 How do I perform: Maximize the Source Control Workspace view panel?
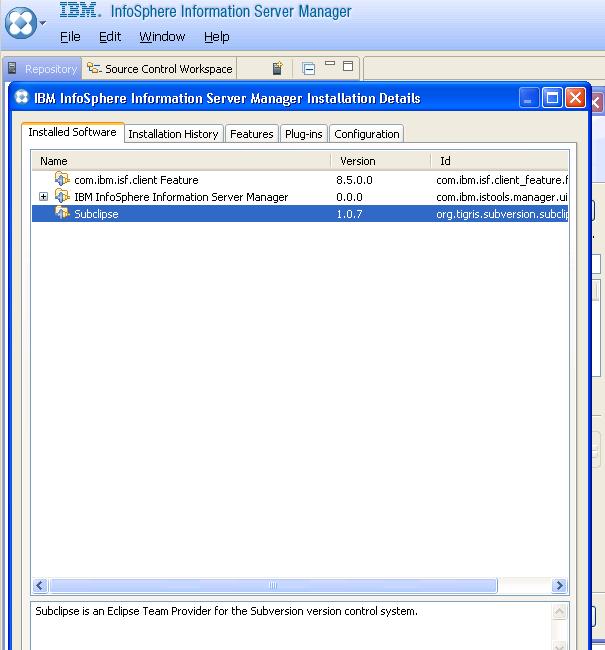click(348, 66)
